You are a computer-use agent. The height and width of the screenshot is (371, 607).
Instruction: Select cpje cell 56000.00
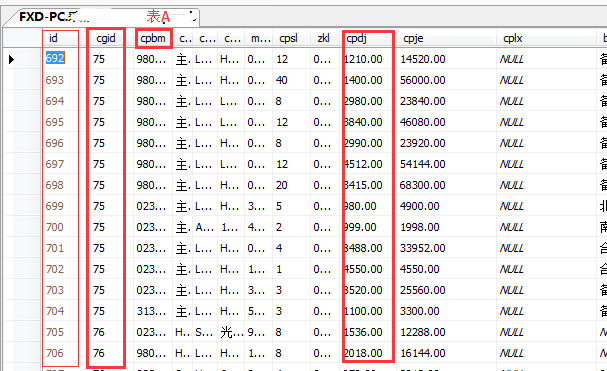coord(422,80)
